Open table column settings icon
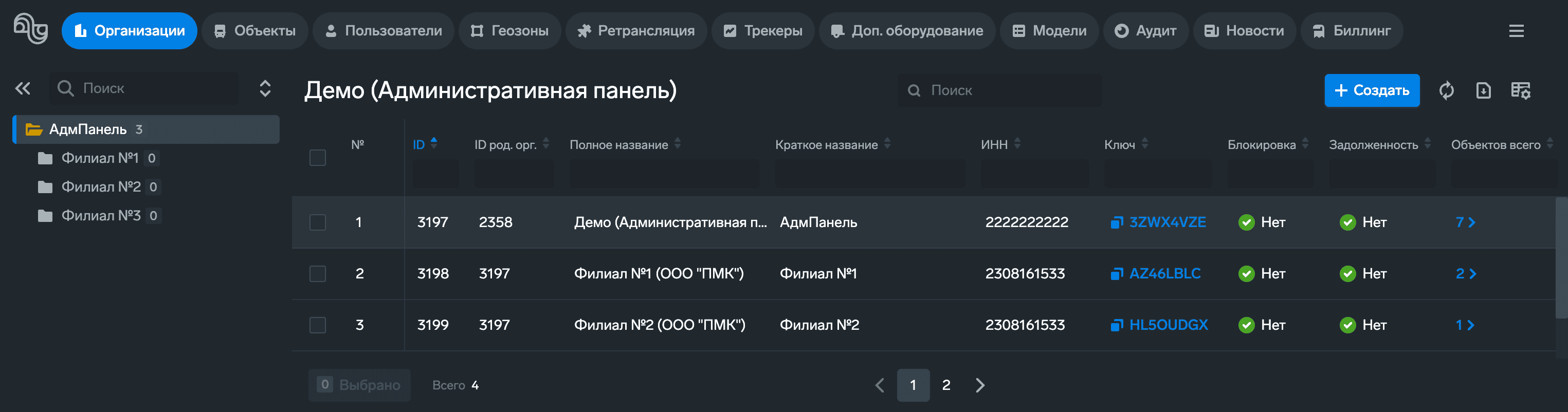This screenshot has width=1568, height=412. coord(1521,91)
